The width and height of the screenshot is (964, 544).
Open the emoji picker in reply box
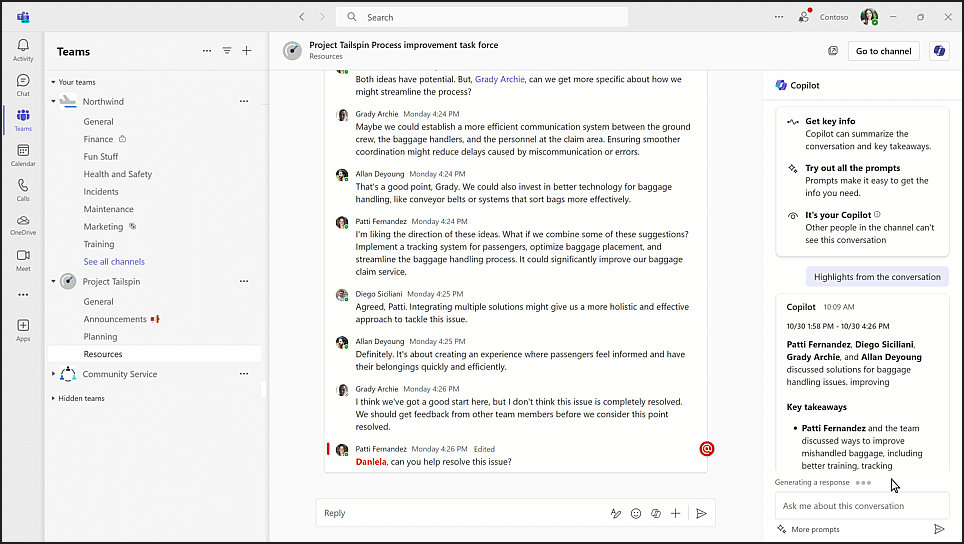[636, 513]
